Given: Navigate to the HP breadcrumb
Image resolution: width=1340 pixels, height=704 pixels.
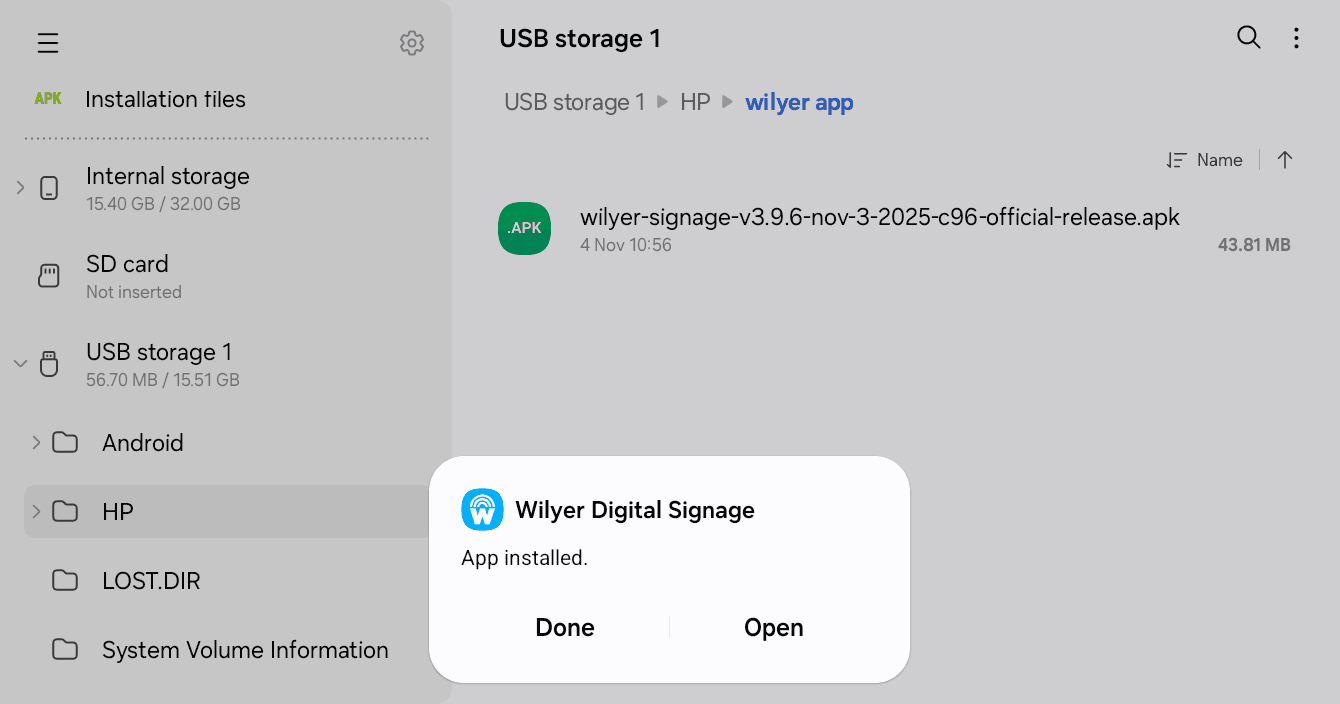Looking at the screenshot, I should coord(695,102).
